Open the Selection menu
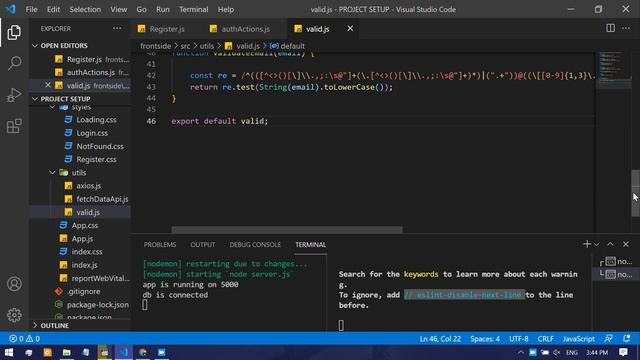Viewport: 640px width, 360px height. point(85,9)
